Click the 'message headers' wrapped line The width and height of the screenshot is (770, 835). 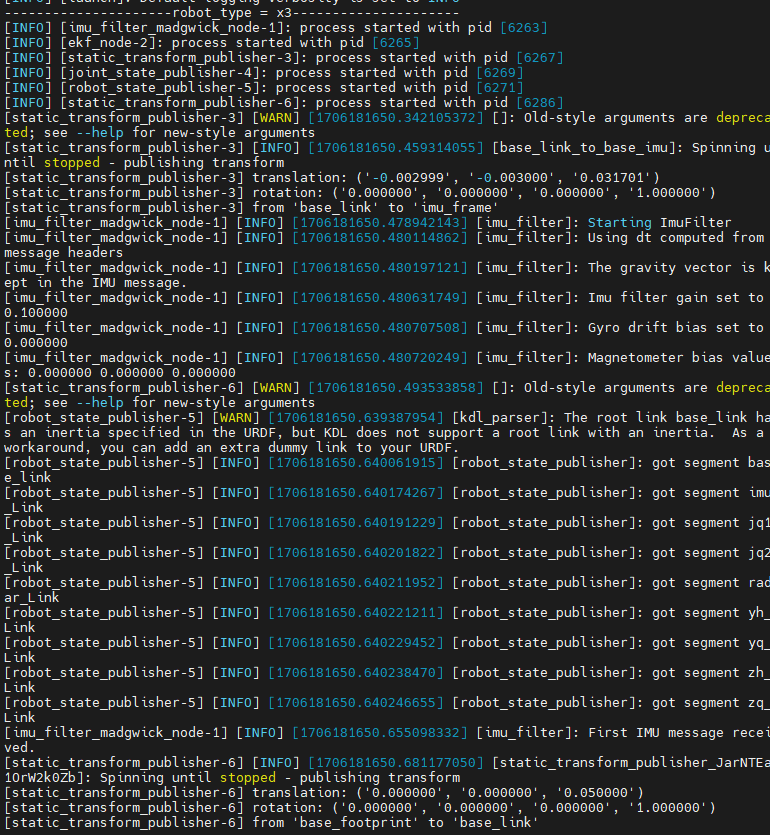click(63, 252)
